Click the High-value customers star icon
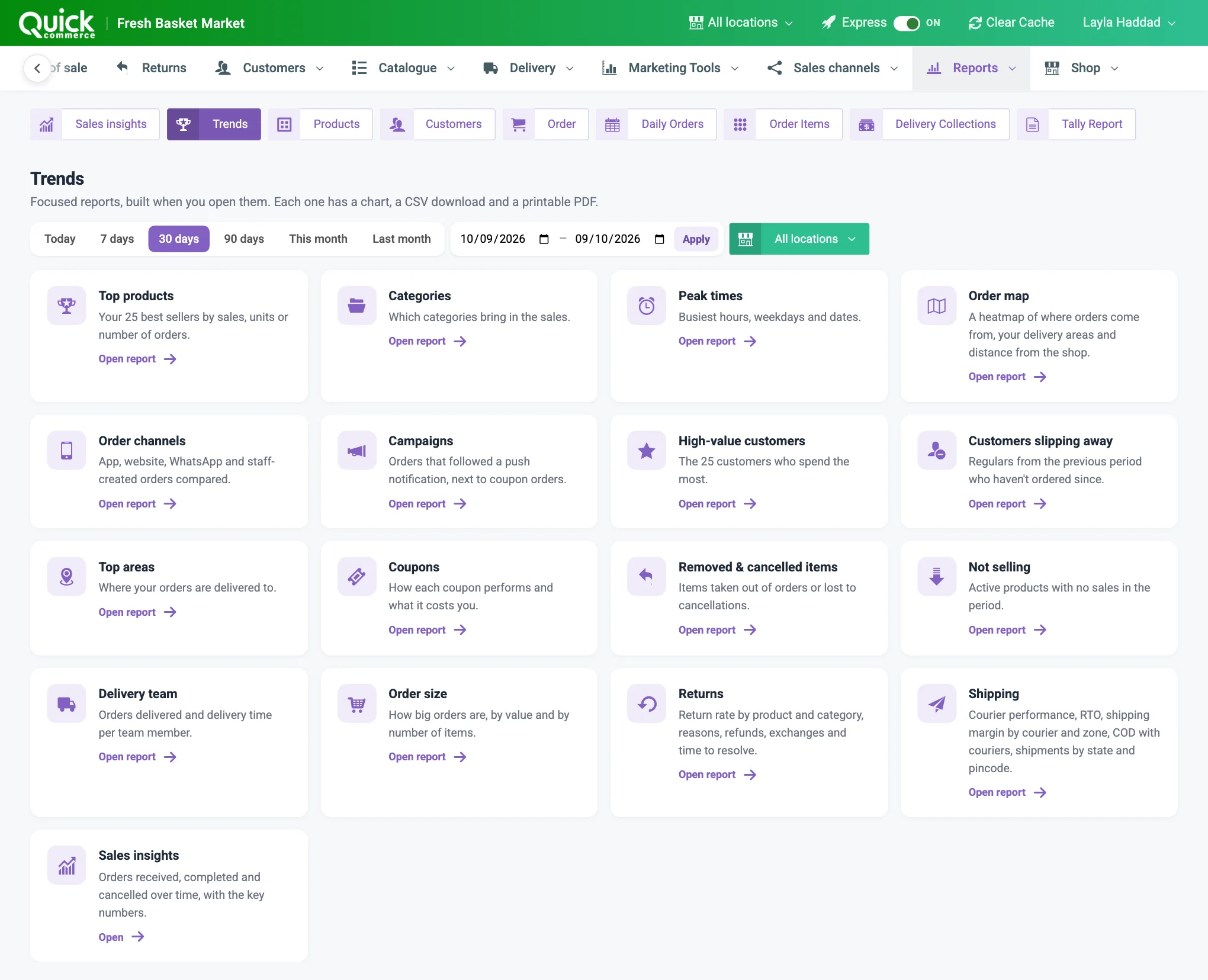1208x980 pixels. (647, 451)
